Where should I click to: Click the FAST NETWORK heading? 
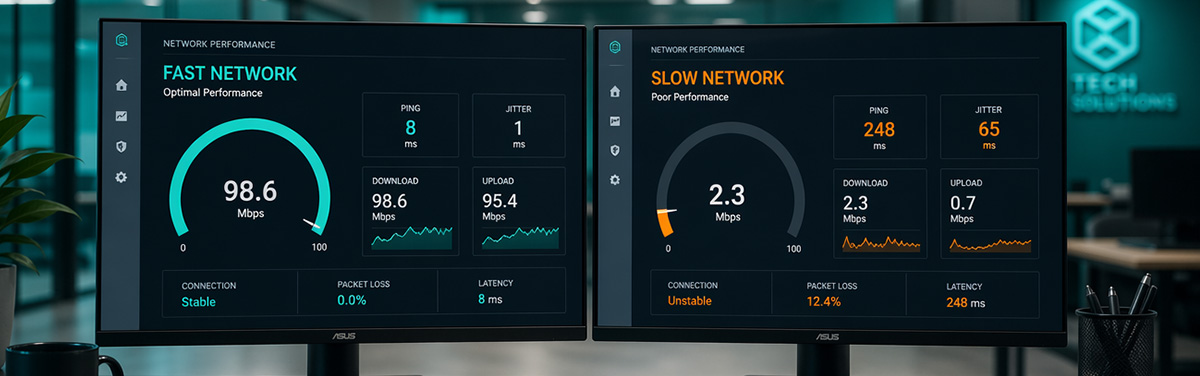click(x=230, y=73)
